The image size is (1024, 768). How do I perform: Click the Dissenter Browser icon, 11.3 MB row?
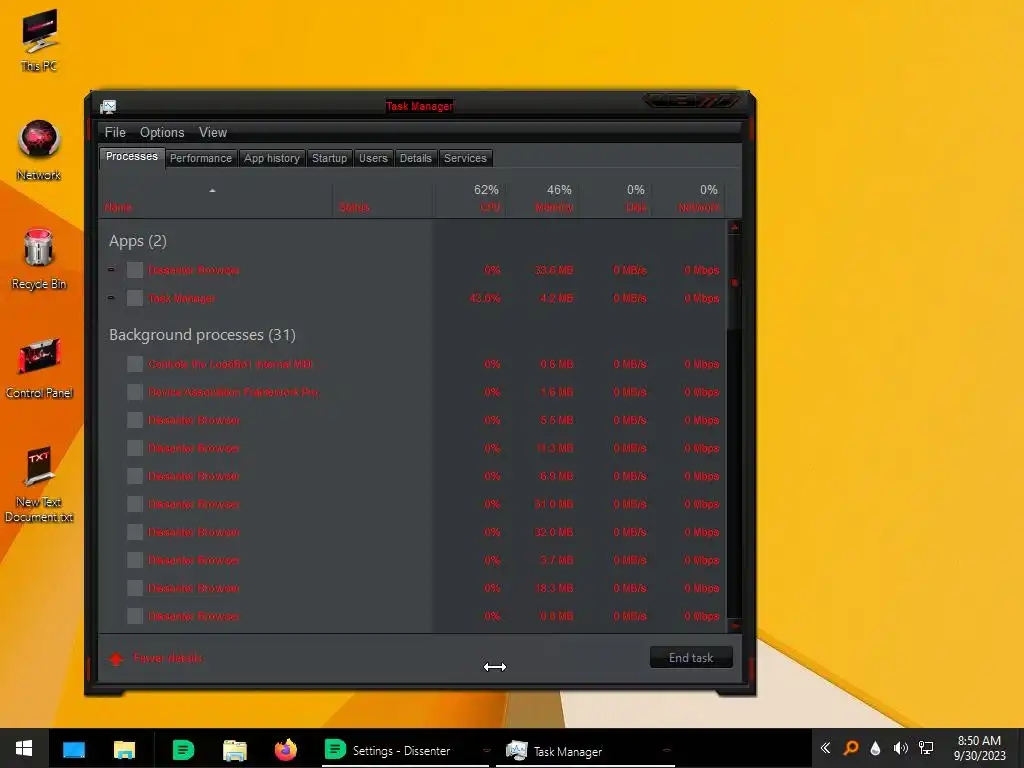[135, 448]
